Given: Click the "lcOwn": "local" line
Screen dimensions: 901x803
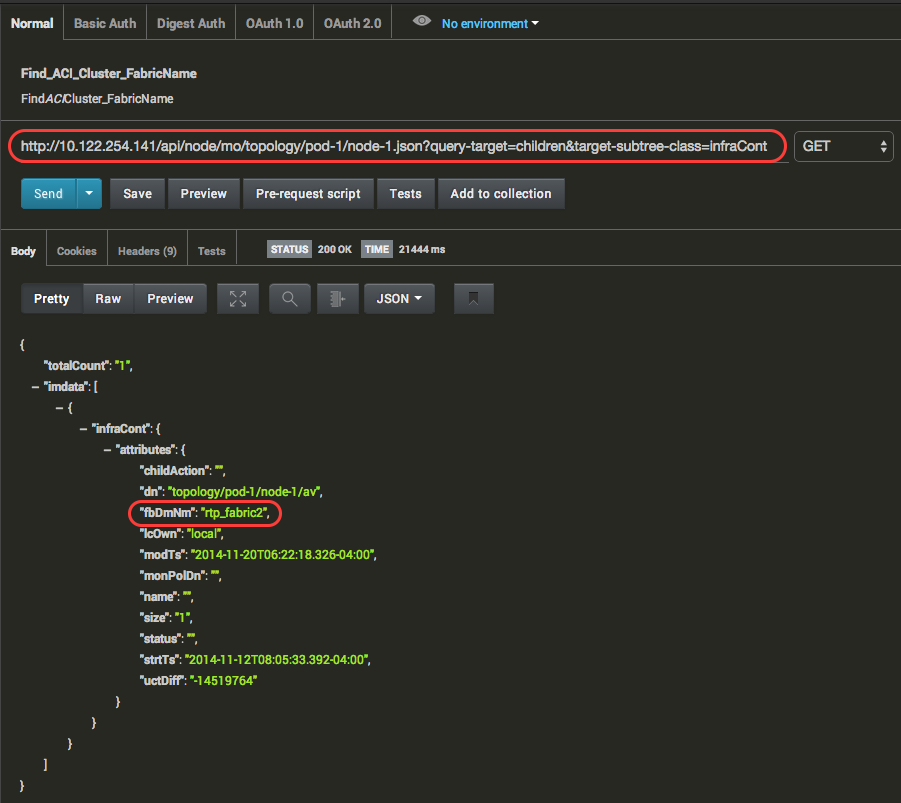Looking at the screenshot, I should [182, 534].
